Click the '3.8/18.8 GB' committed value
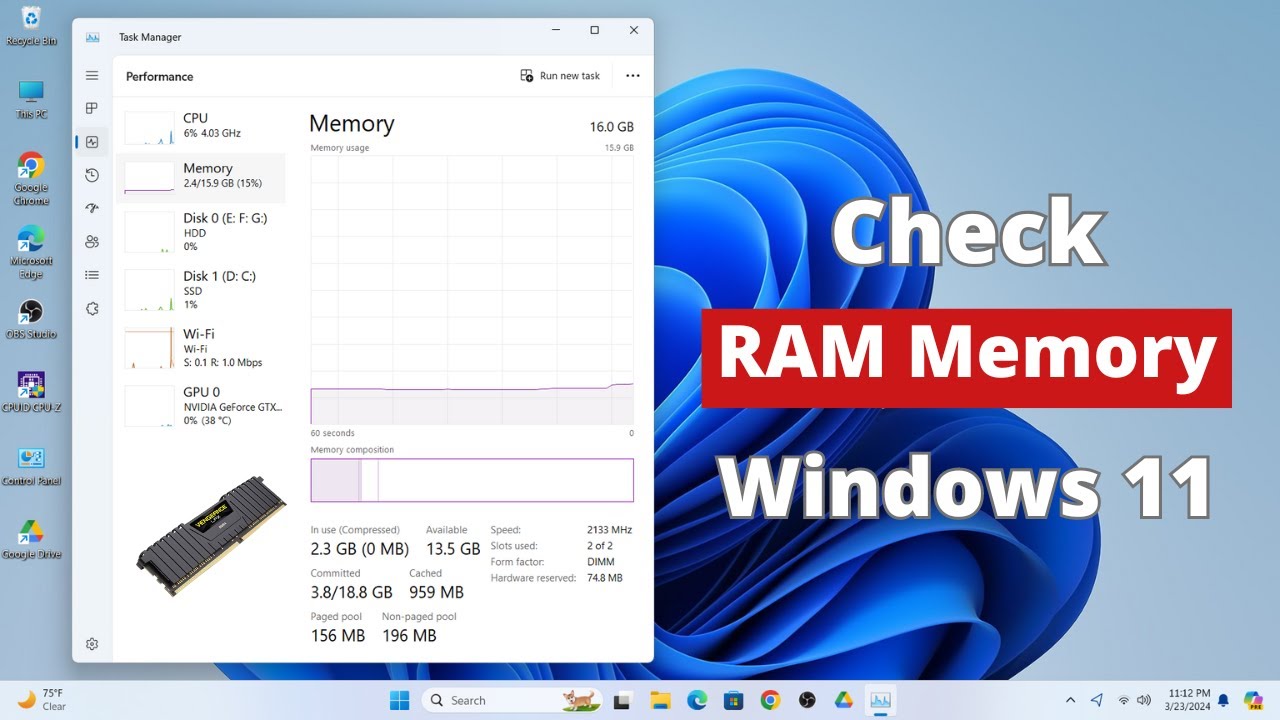The width and height of the screenshot is (1280, 720). click(352, 592)
